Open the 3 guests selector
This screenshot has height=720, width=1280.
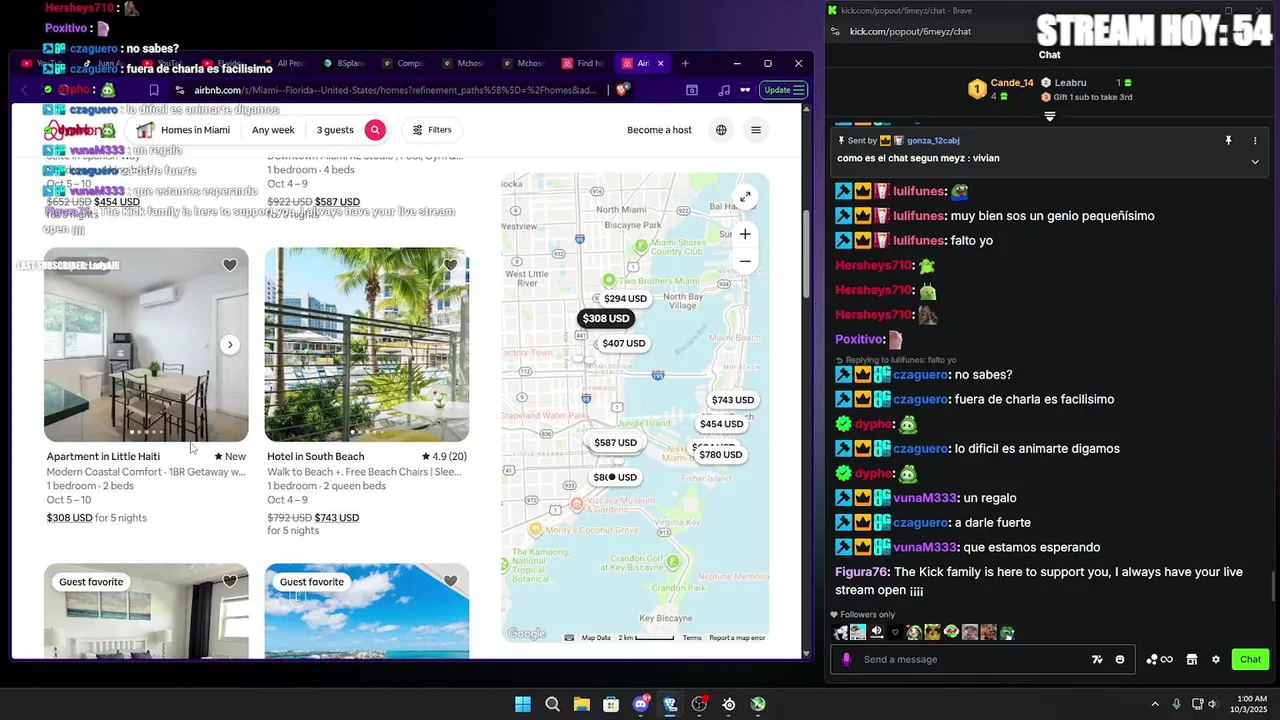335,130
